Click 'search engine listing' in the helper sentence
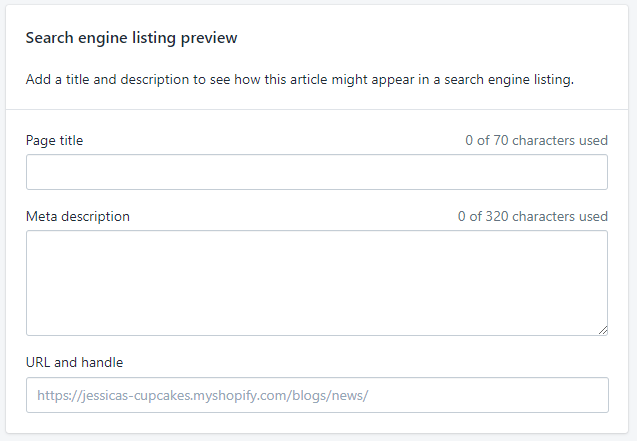Image resolution: width=637 pixels, height=441 pixels. click(x=509, y=80)
